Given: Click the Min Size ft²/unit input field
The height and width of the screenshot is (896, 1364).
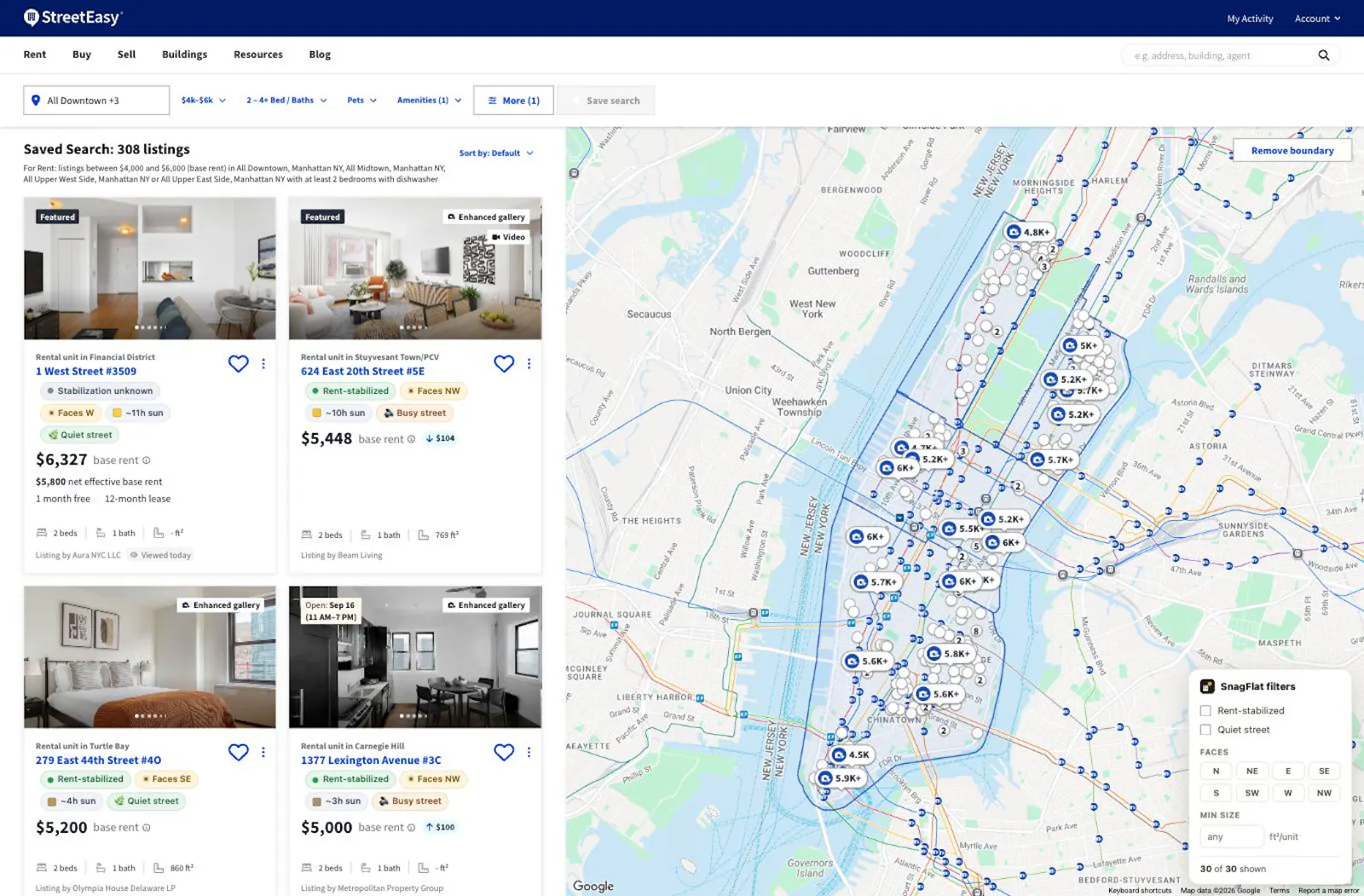Looking at the screenshot, I should pos(1232,836).
